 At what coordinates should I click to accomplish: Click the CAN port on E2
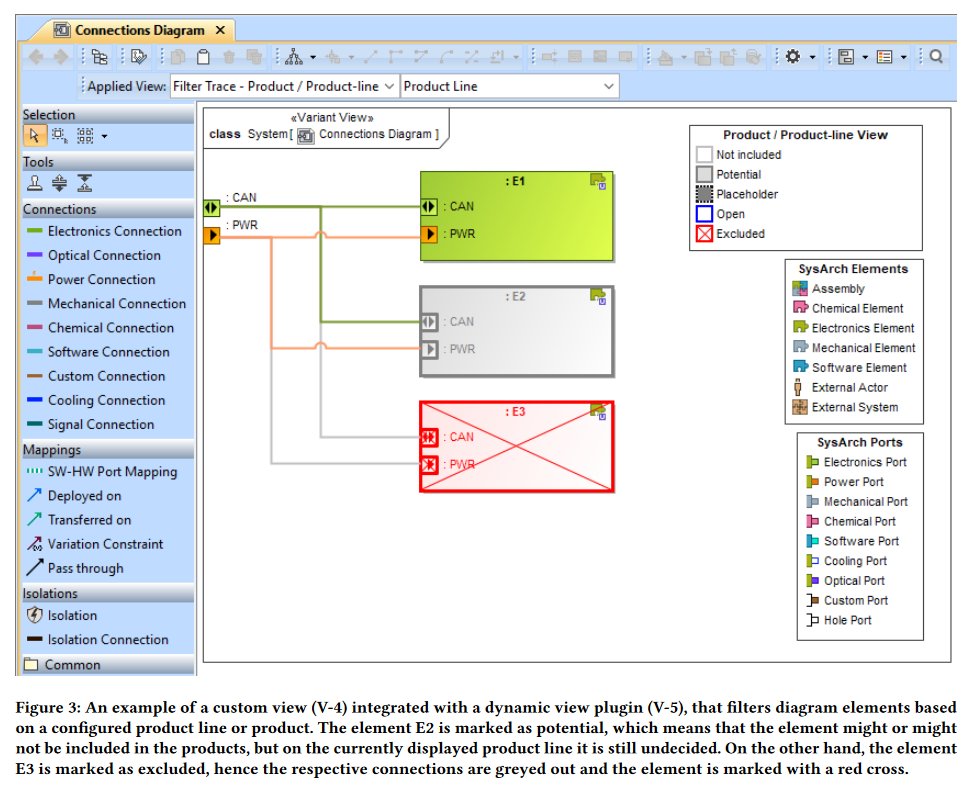click(429, 322)
